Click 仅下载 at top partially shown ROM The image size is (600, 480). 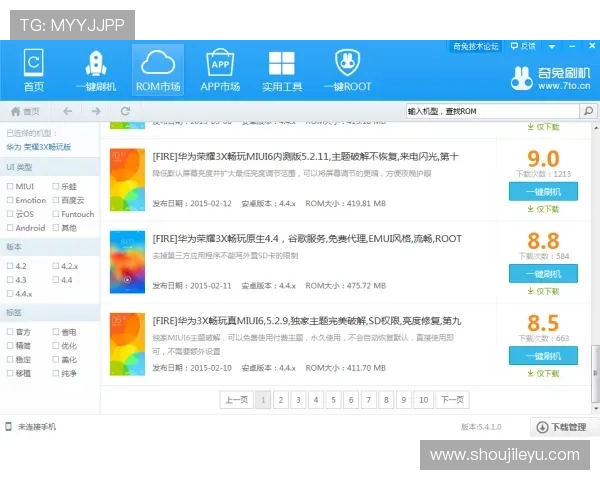(543, 127)
